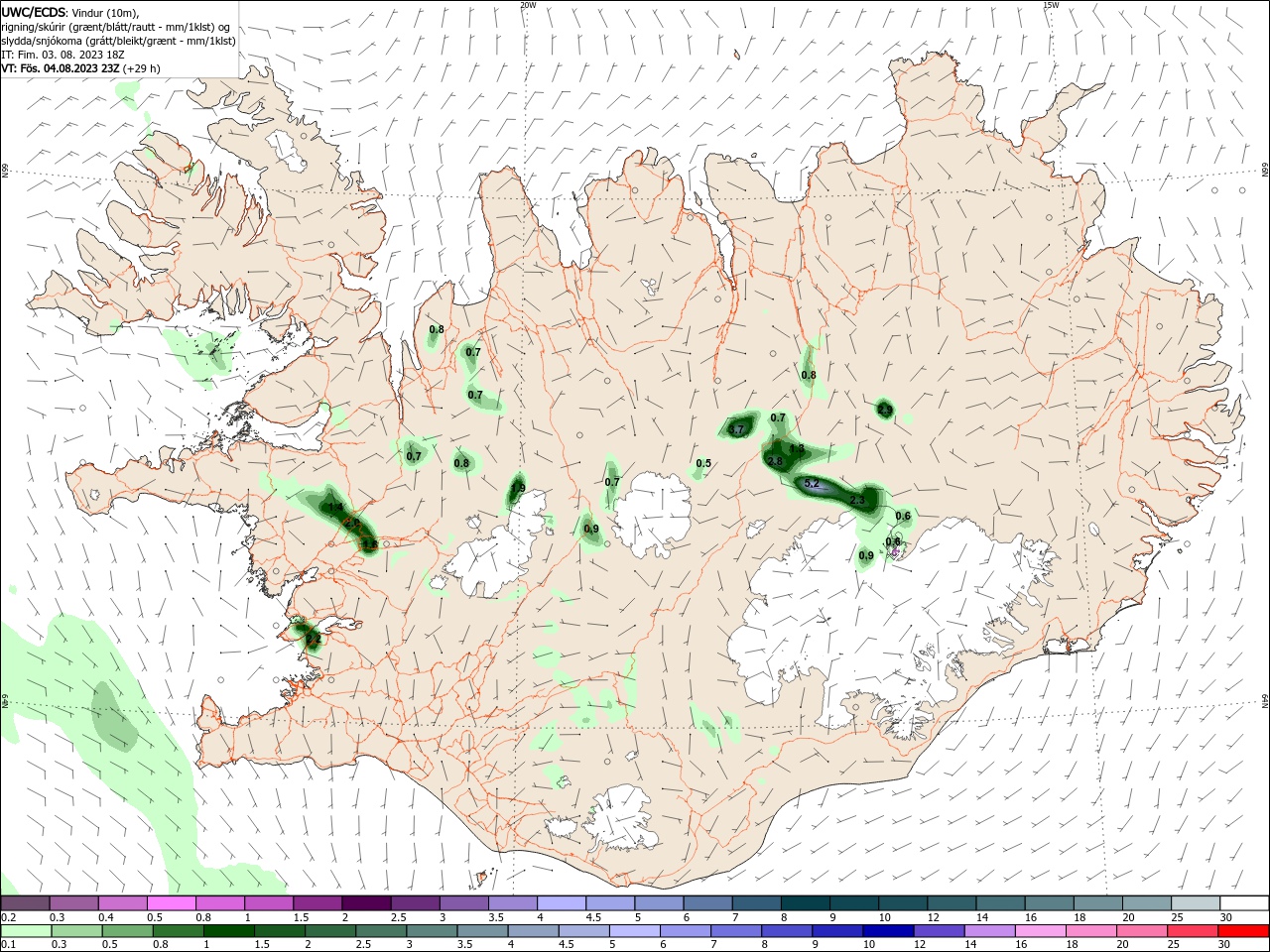Click the dark teal swatch labeled 8, upper row
The image size is (1270, 952).
[x=805, y=903]
